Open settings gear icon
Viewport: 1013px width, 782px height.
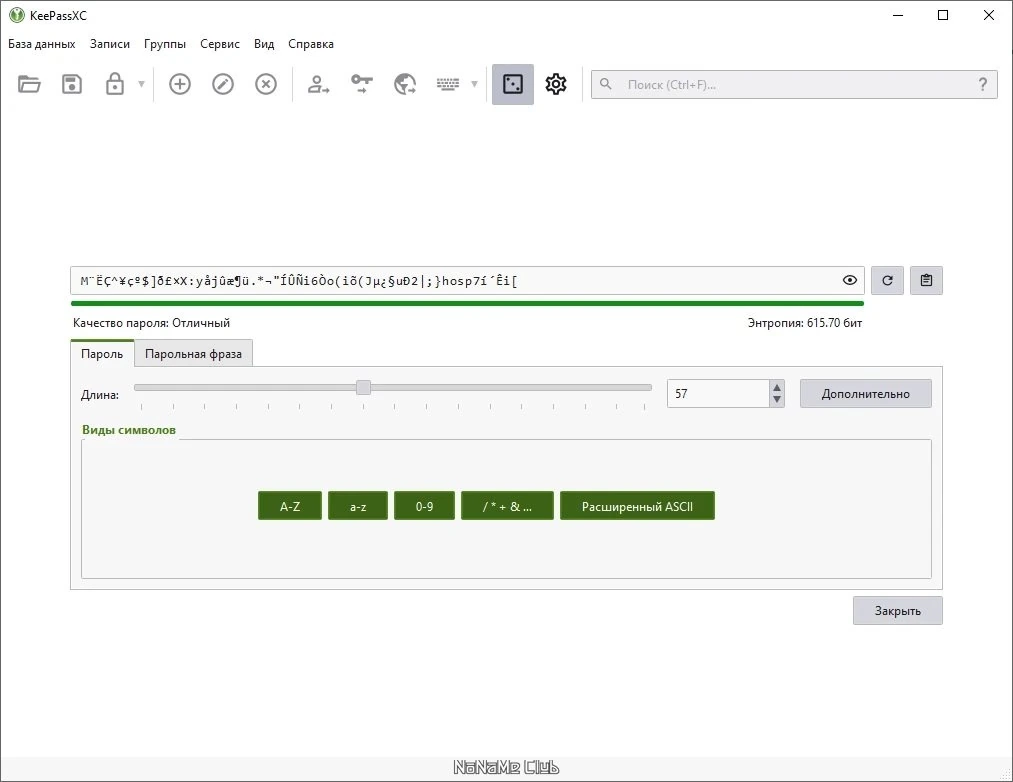pyautogui.click(x=556, y=84)
